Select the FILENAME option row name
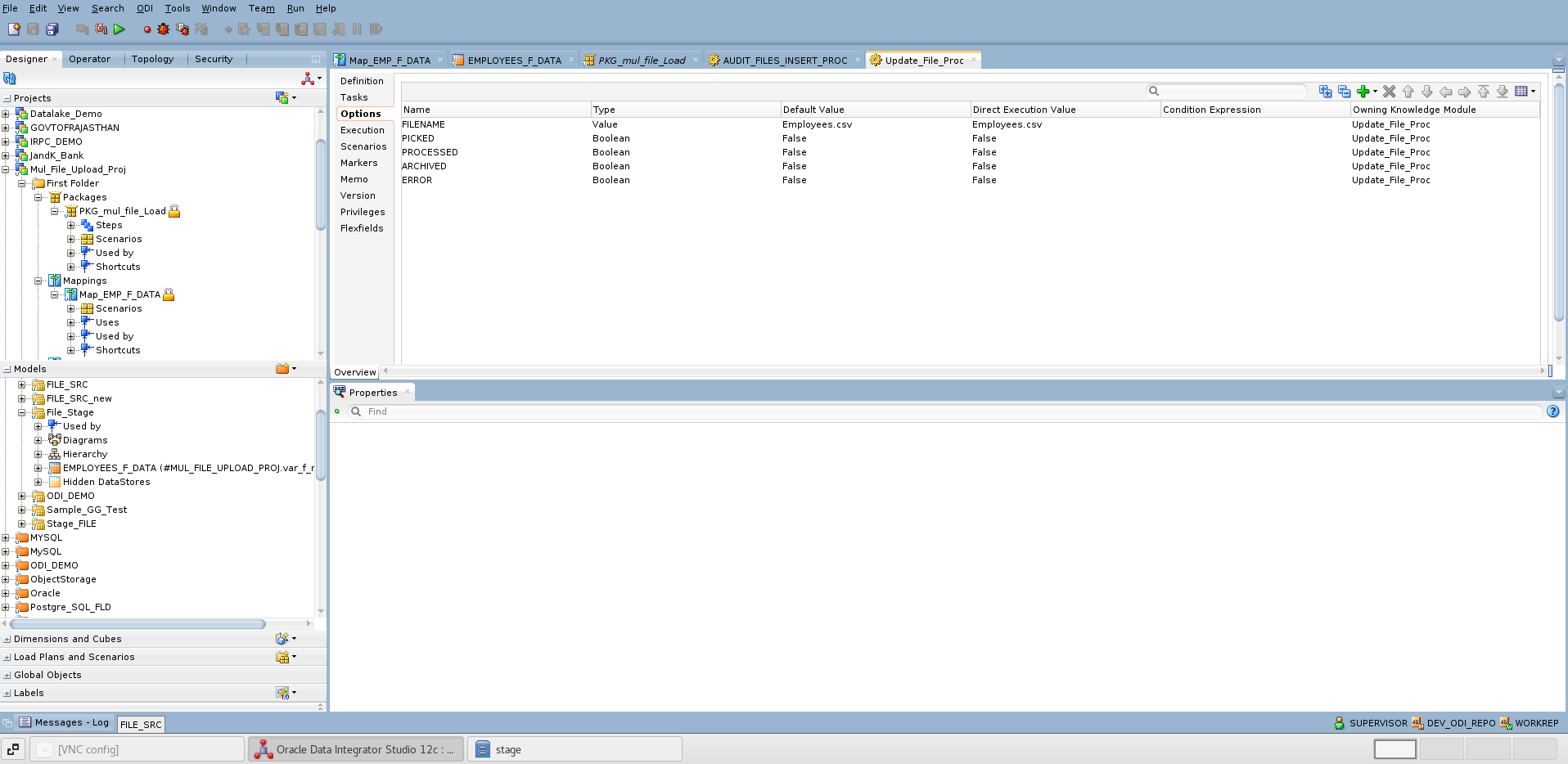Screen dimensions: 1568x764 coord(423,124)
